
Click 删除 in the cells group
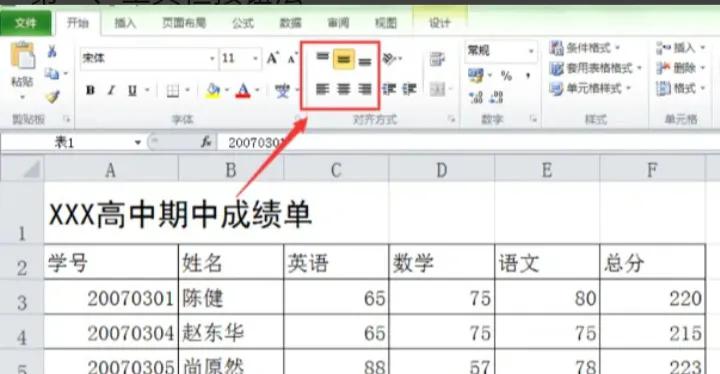(681, 68)
